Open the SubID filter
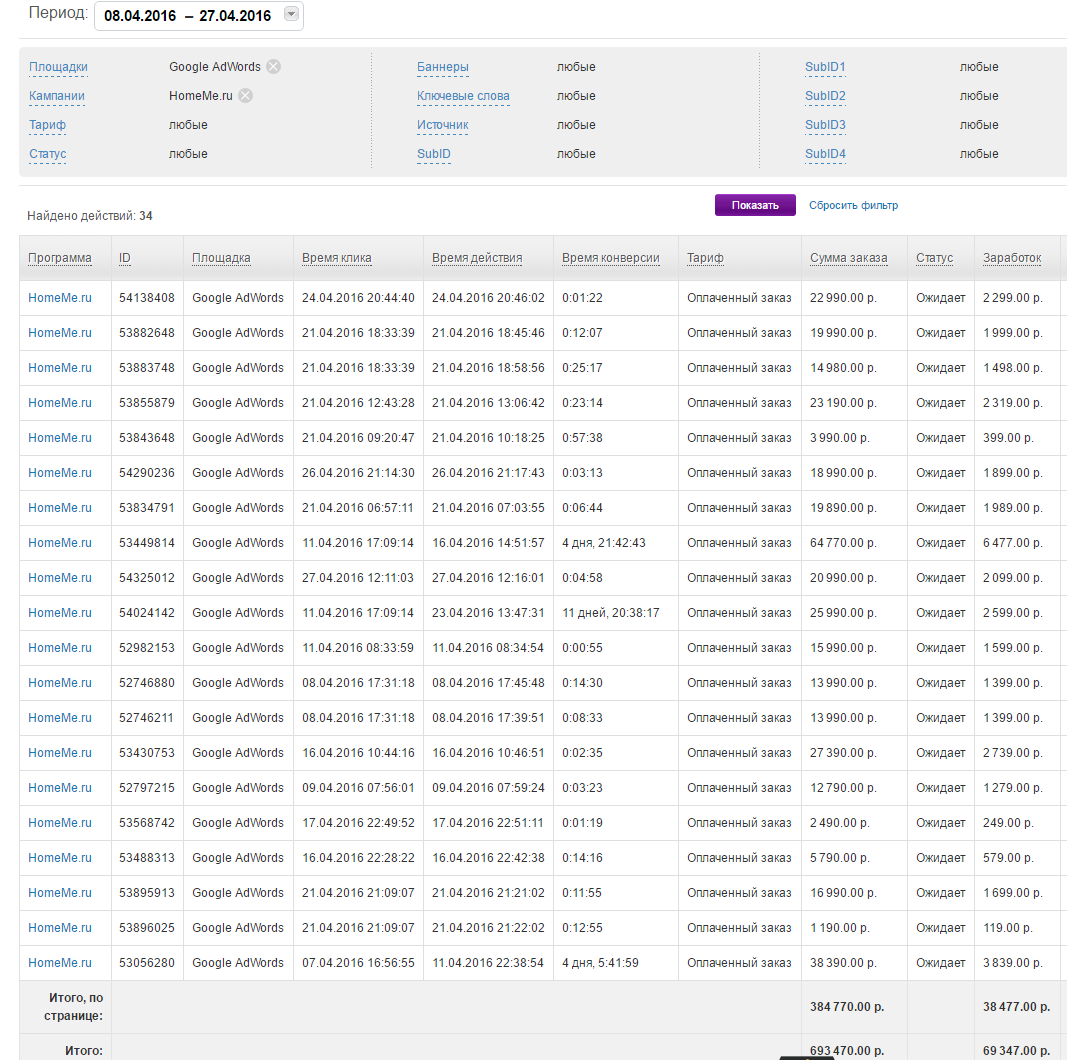The height and width of the screenshot is (1060, 1067). (433, 154)
